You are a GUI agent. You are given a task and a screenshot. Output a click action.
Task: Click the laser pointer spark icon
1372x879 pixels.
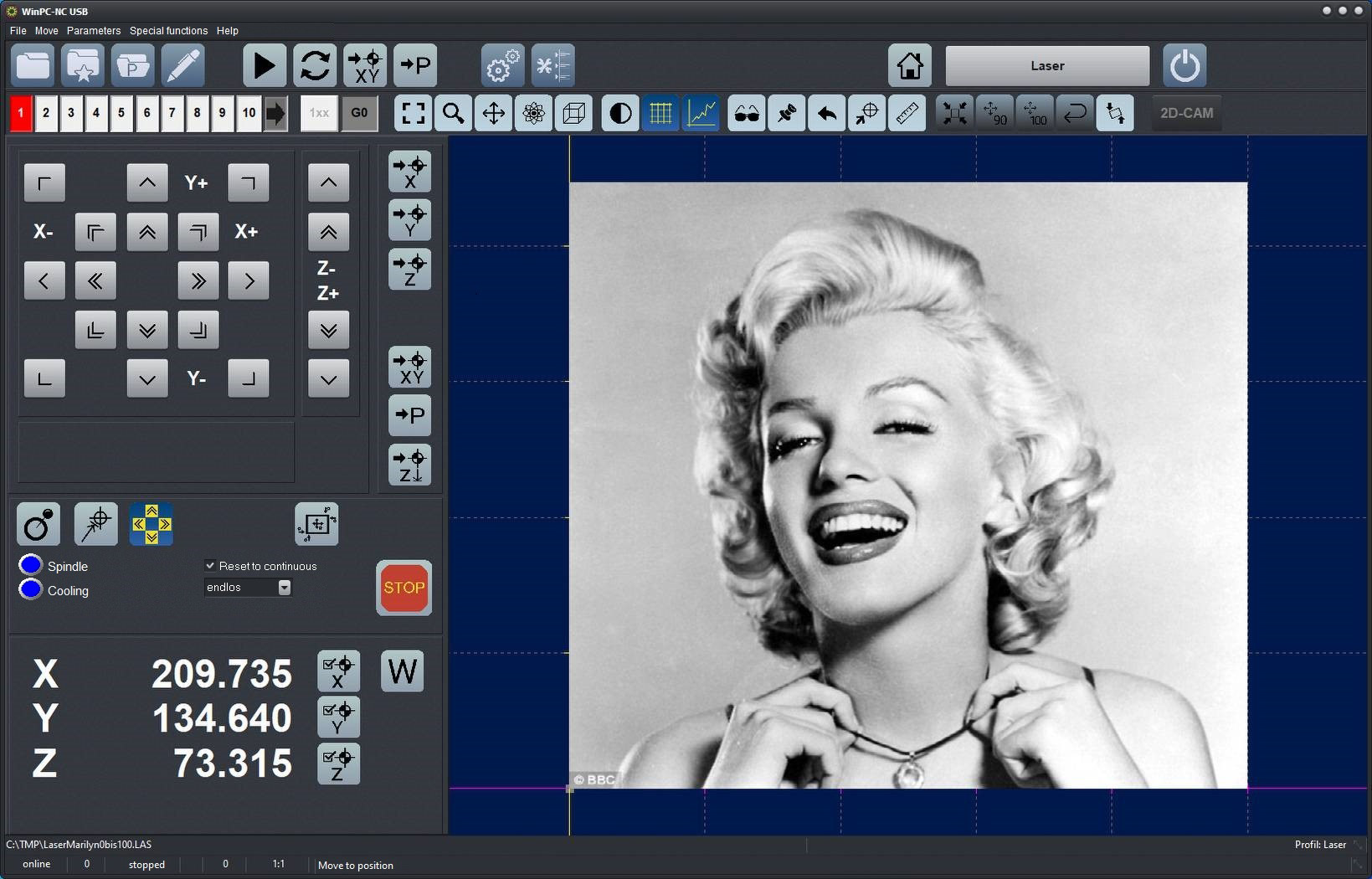96,524
